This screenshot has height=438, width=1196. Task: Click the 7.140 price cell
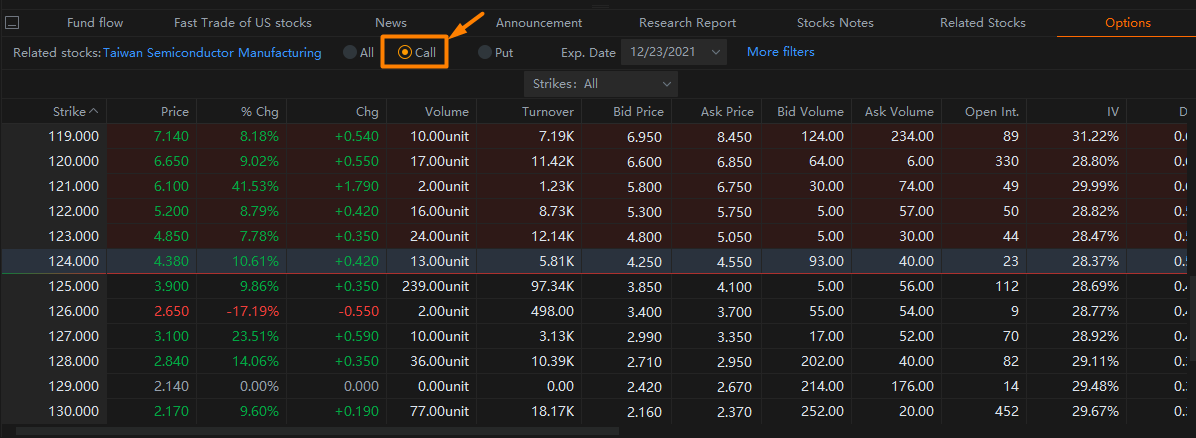coord(171,137)
